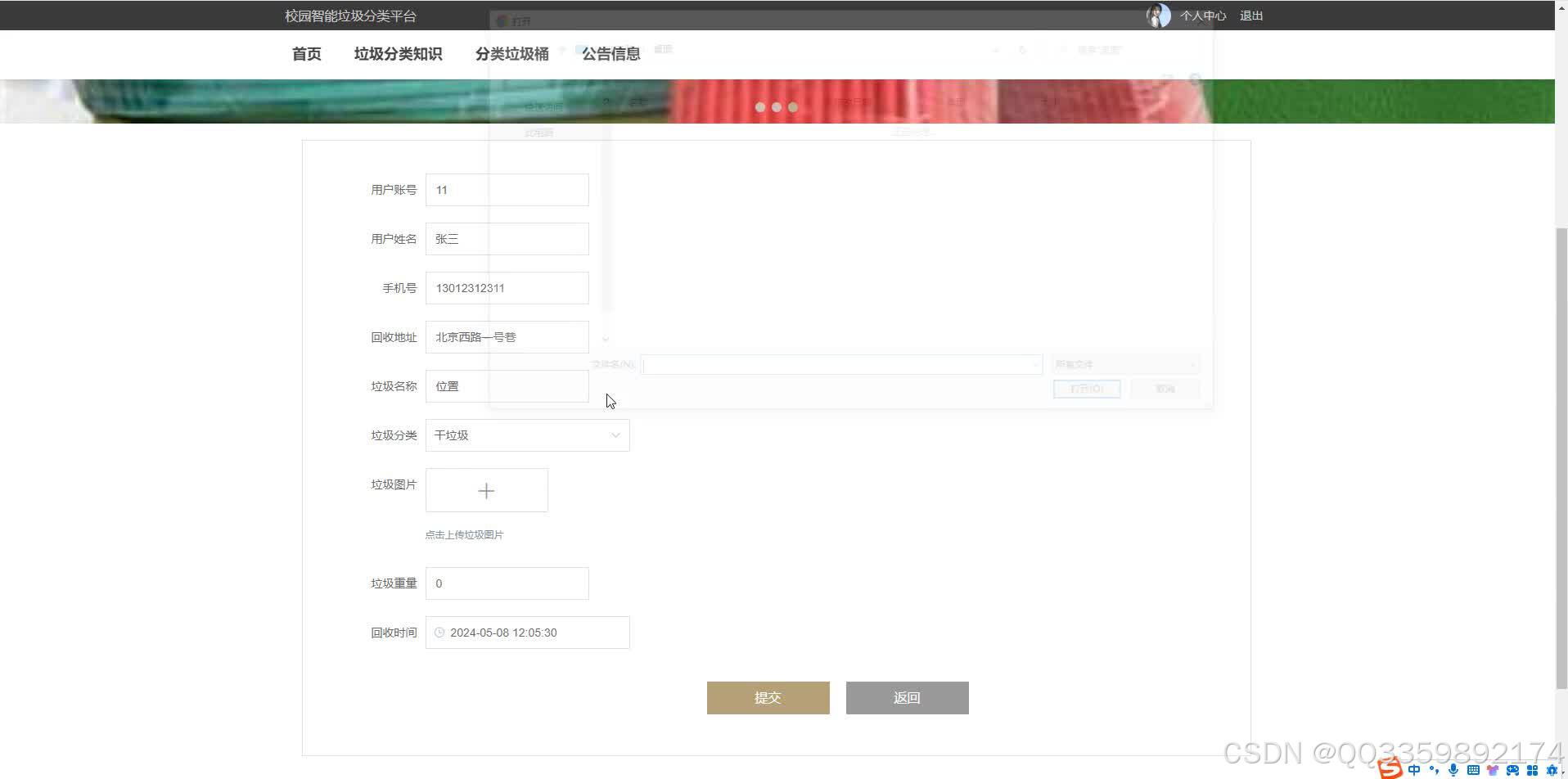Click the plus icon to upload garbage image
This screenshot has height=779, width=1568.
coord(486,491)
